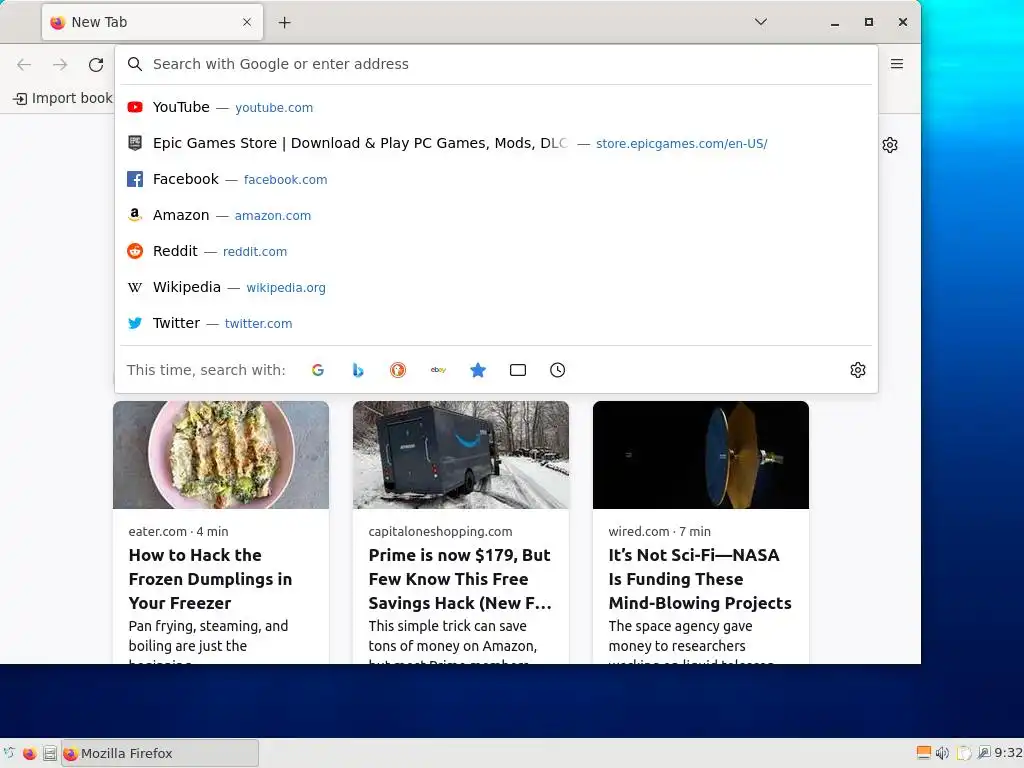Pick DuckDuckGo search engine icon
The image size is (1024, 768).
398,370
